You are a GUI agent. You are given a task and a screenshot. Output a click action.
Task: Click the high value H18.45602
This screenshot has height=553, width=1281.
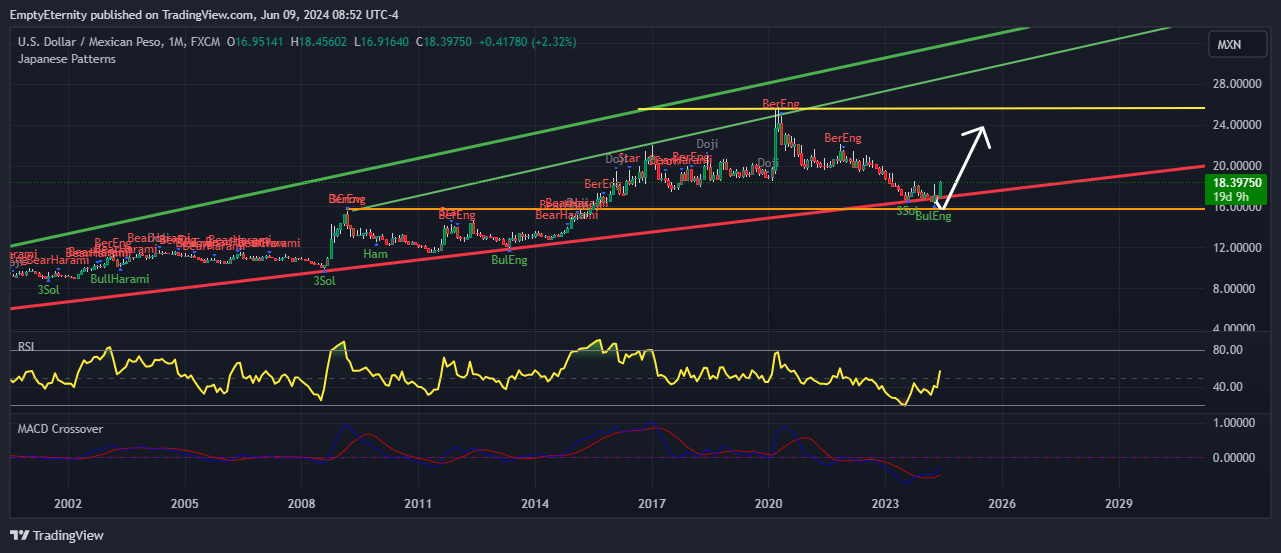[319, 42]
